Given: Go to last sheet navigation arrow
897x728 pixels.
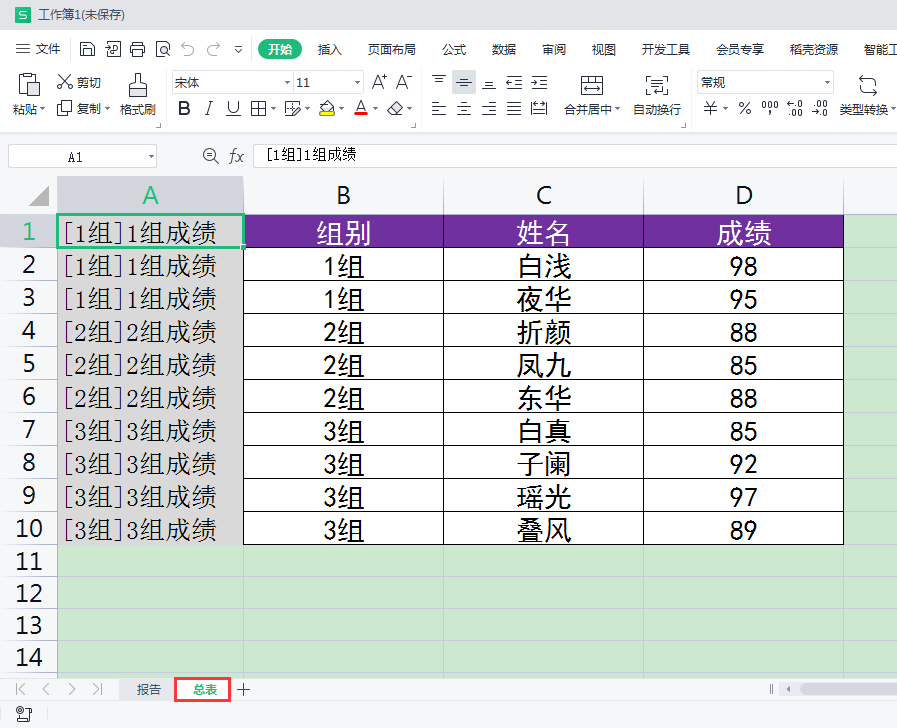Looking at the screenshot, I should coord(97,689).
